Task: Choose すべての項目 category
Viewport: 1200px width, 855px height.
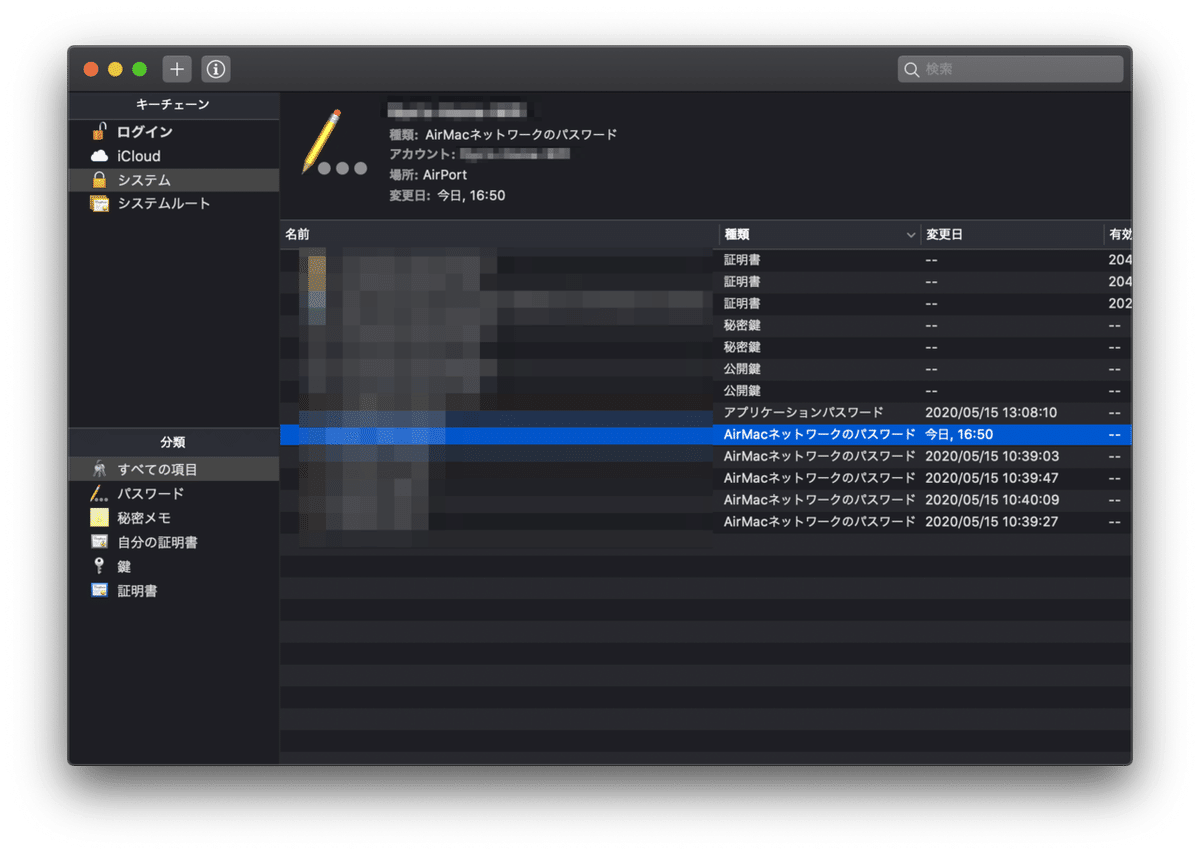Action: 173,469
